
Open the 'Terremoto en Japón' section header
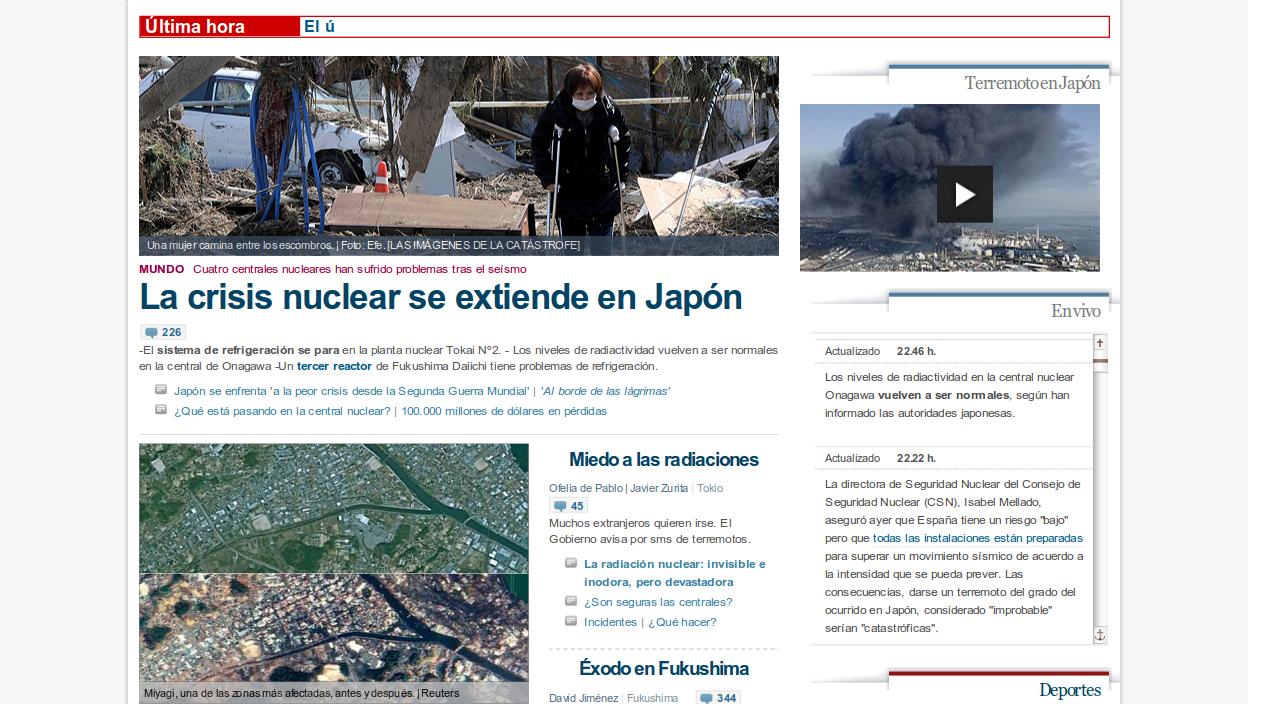(1032, 83)
